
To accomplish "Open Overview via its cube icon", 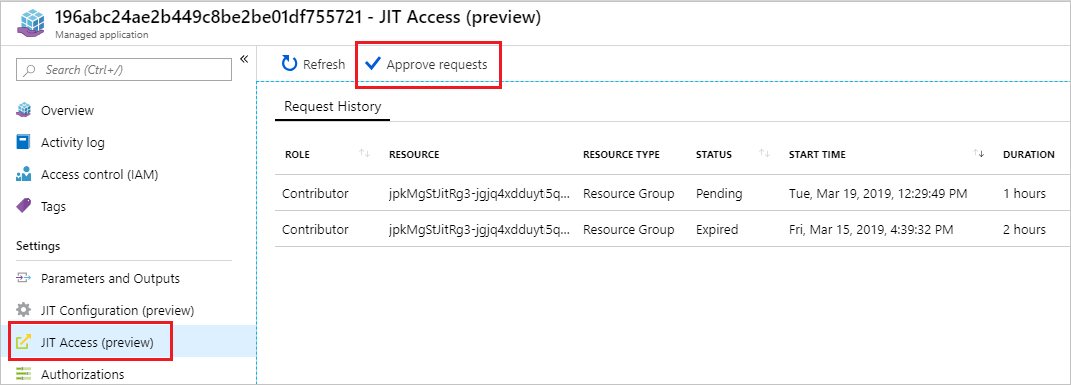I will [x=24, y=110].
